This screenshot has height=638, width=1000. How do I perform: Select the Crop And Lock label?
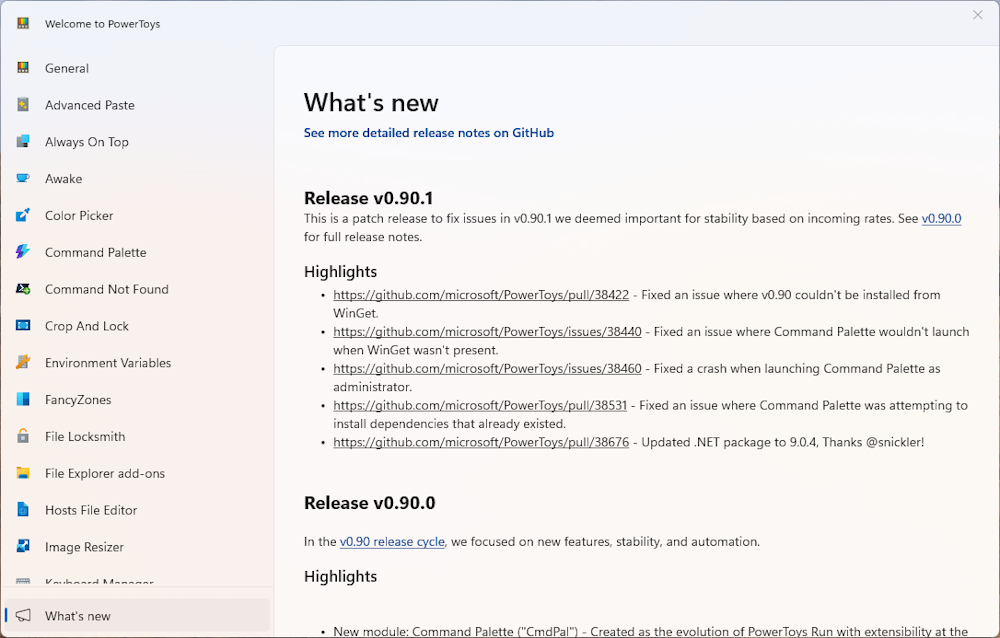coord(87,326)
